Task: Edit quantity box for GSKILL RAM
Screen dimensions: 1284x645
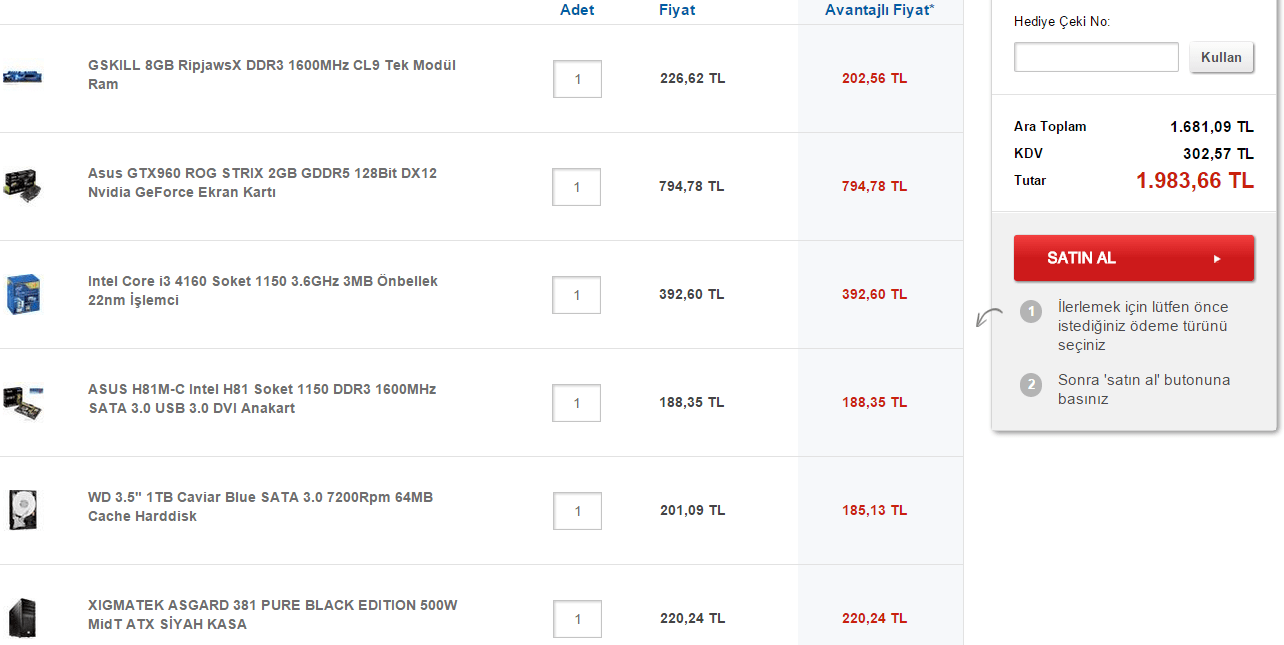Action: click(577, 79)
